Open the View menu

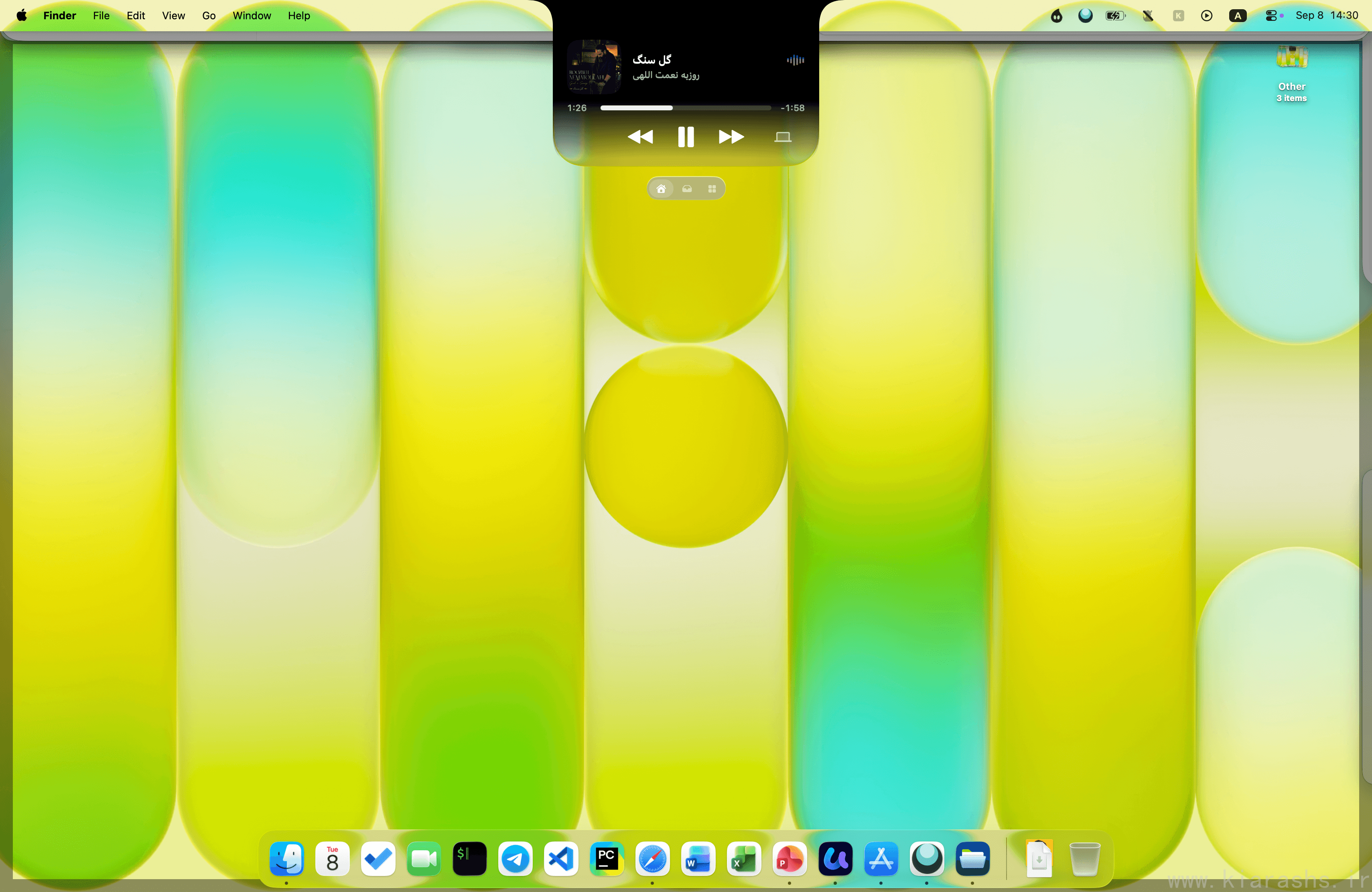pos(173,16)
